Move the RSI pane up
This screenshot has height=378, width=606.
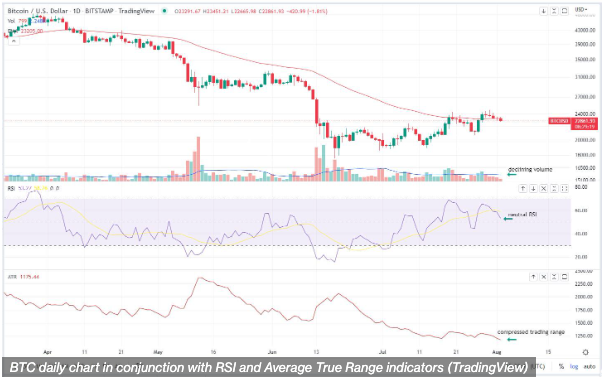(523, 189)
